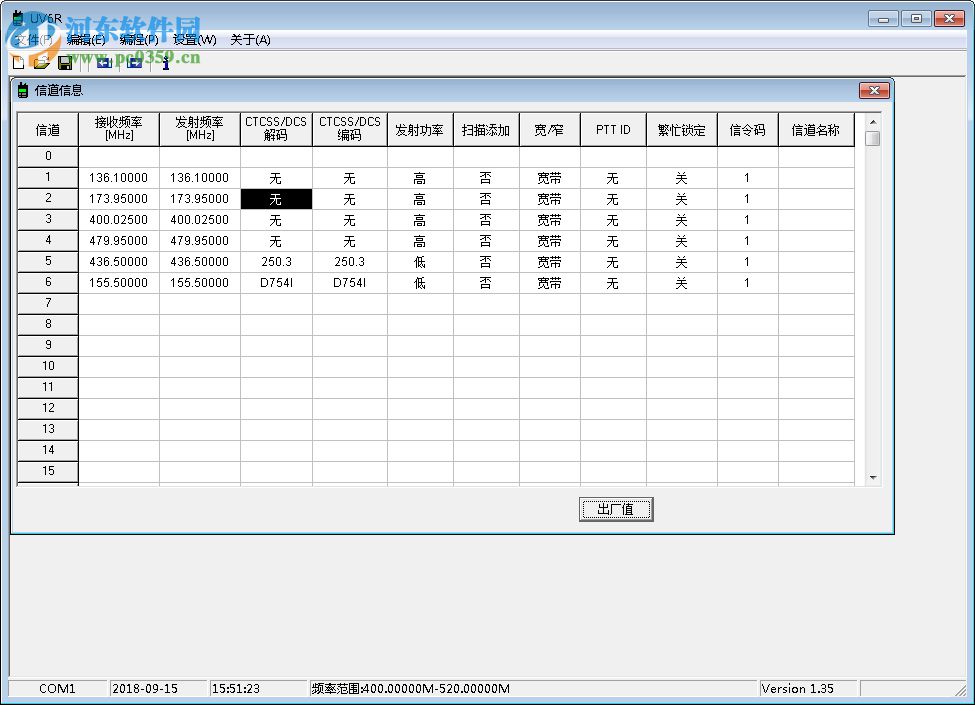Click the 否 scan-add cell in channel 3

(486, 220)
